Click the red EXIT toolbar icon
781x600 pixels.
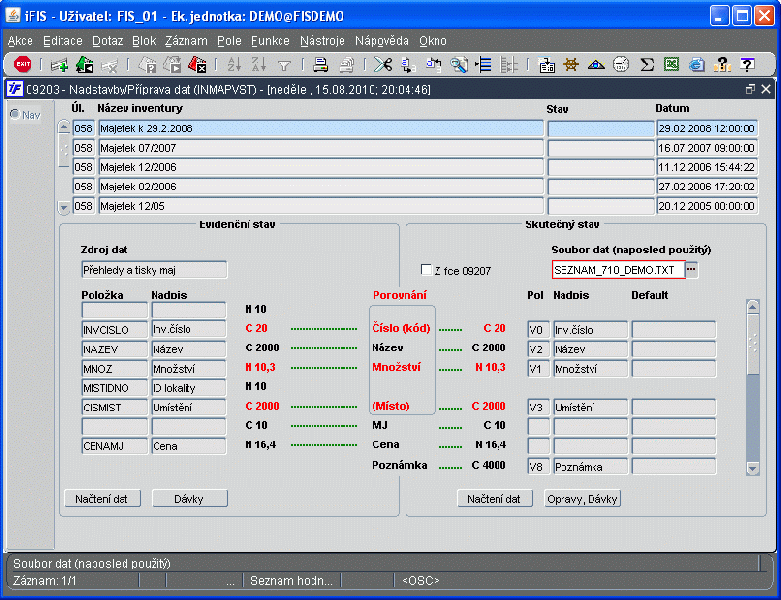tap(22, 64)
